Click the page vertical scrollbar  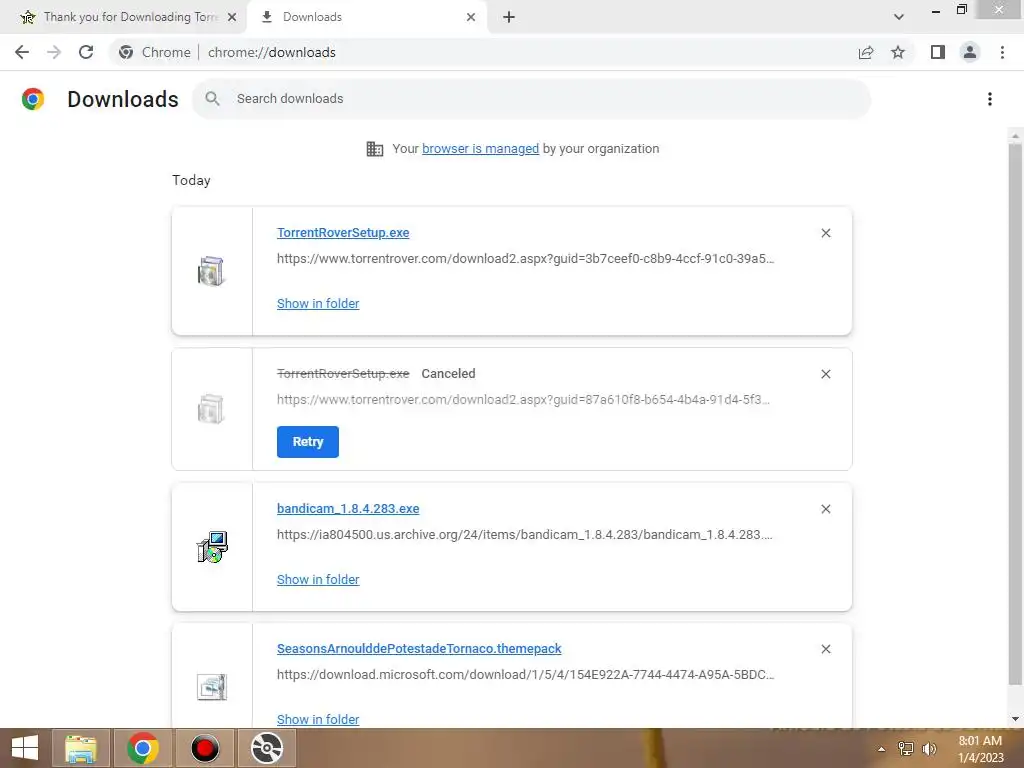pyautogui.click(x=1015, y=413)
